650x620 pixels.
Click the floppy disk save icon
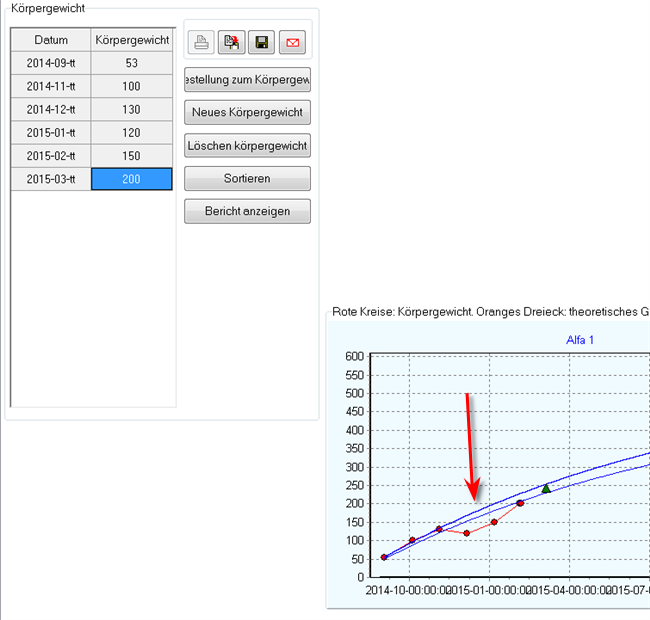pos(262,42)
